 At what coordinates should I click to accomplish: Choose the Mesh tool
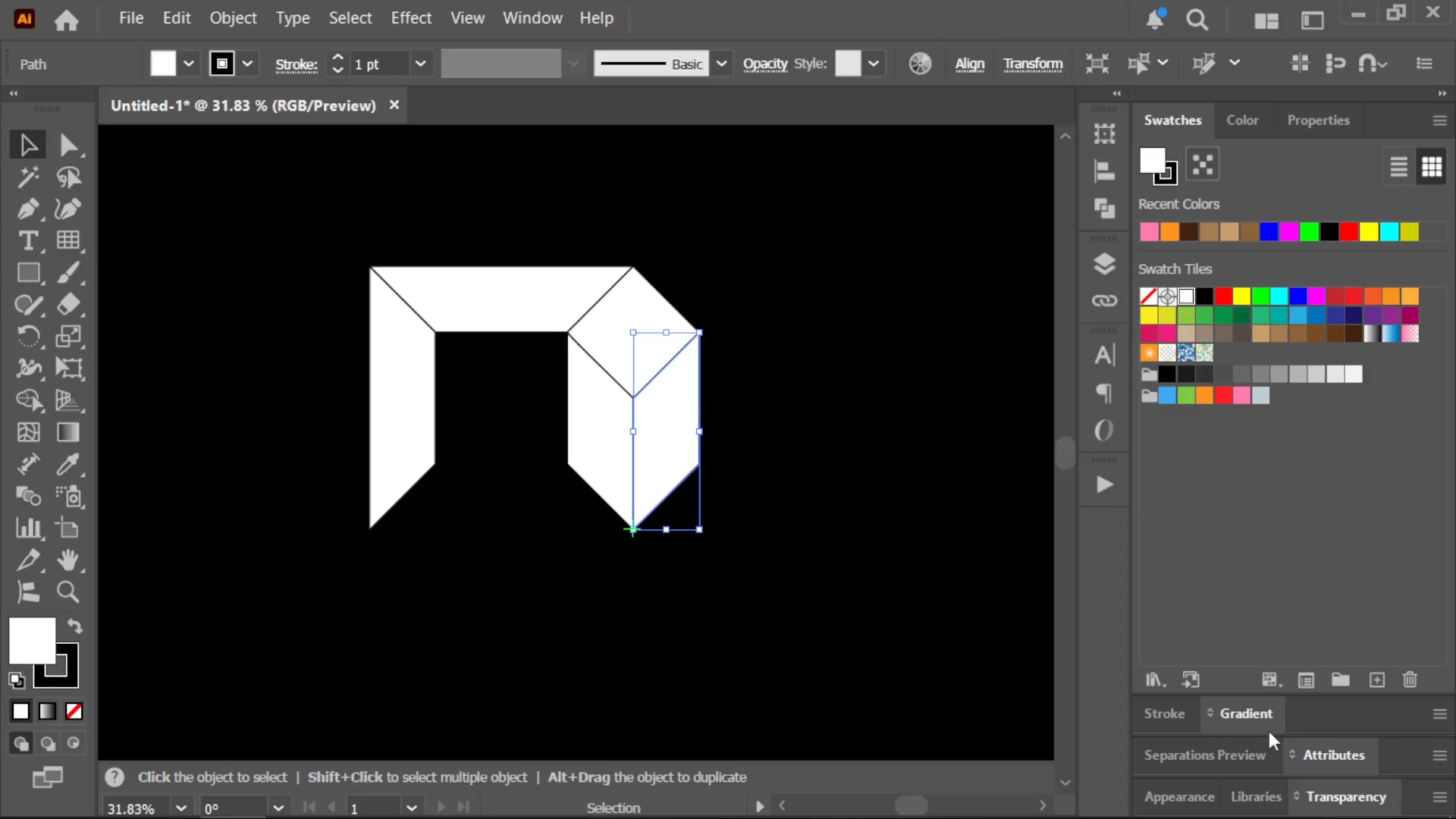(28, 432)
